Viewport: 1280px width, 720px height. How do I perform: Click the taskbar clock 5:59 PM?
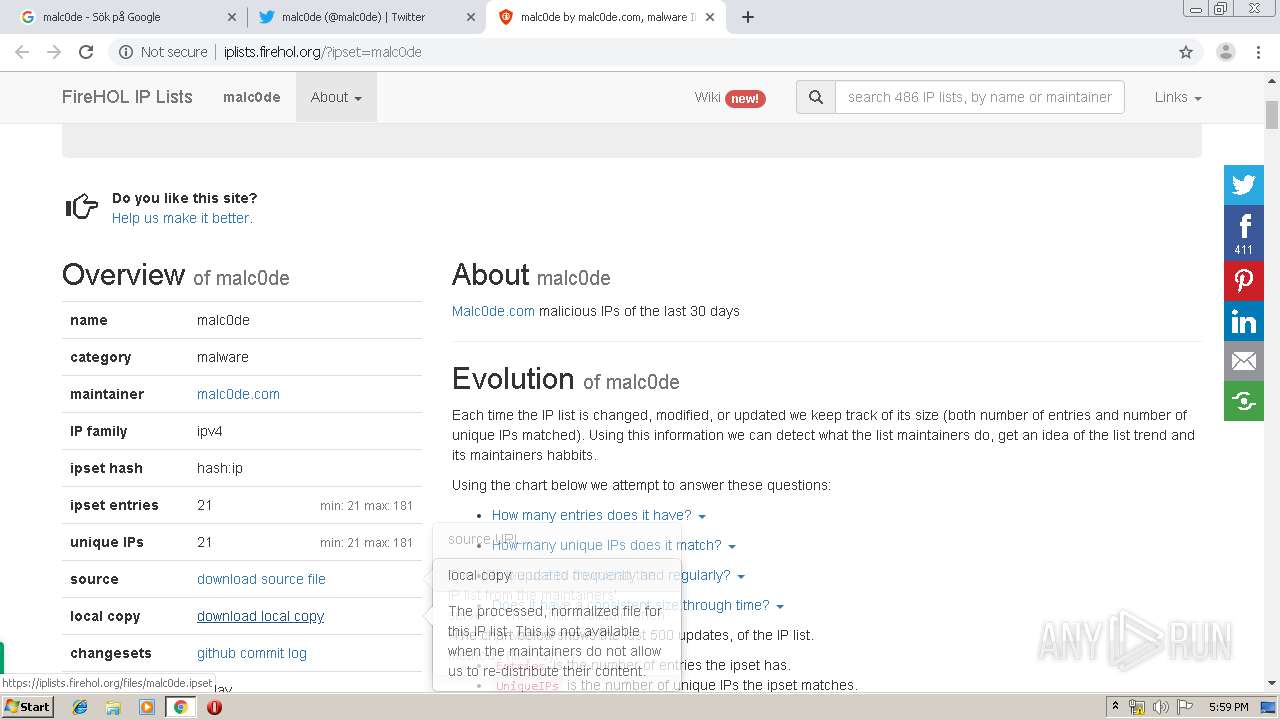[1228, 707]
